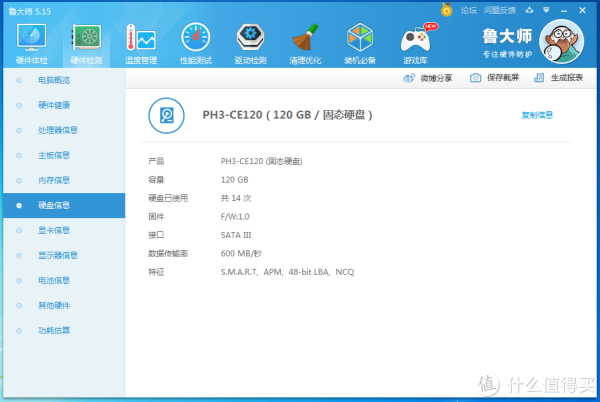
Task: Open 论坛 forum link in title bar
Action: click(469, 11)
